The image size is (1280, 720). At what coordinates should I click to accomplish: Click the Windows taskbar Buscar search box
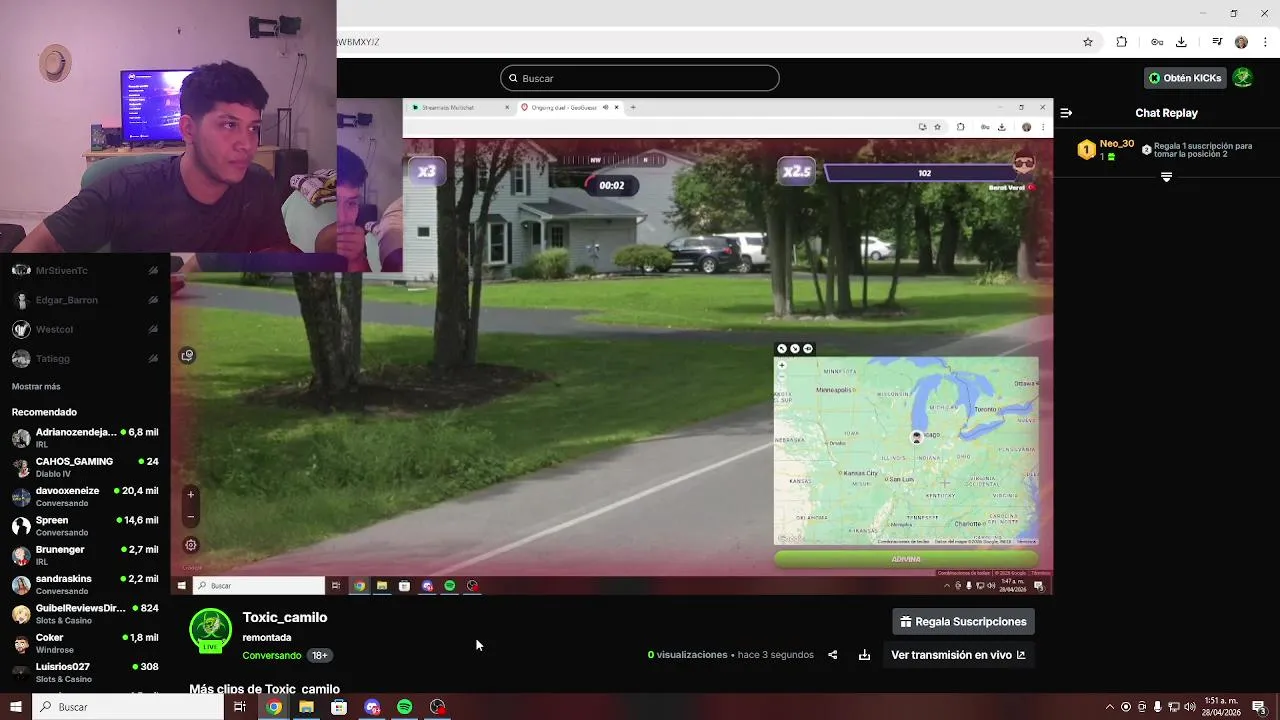point(128,707)
